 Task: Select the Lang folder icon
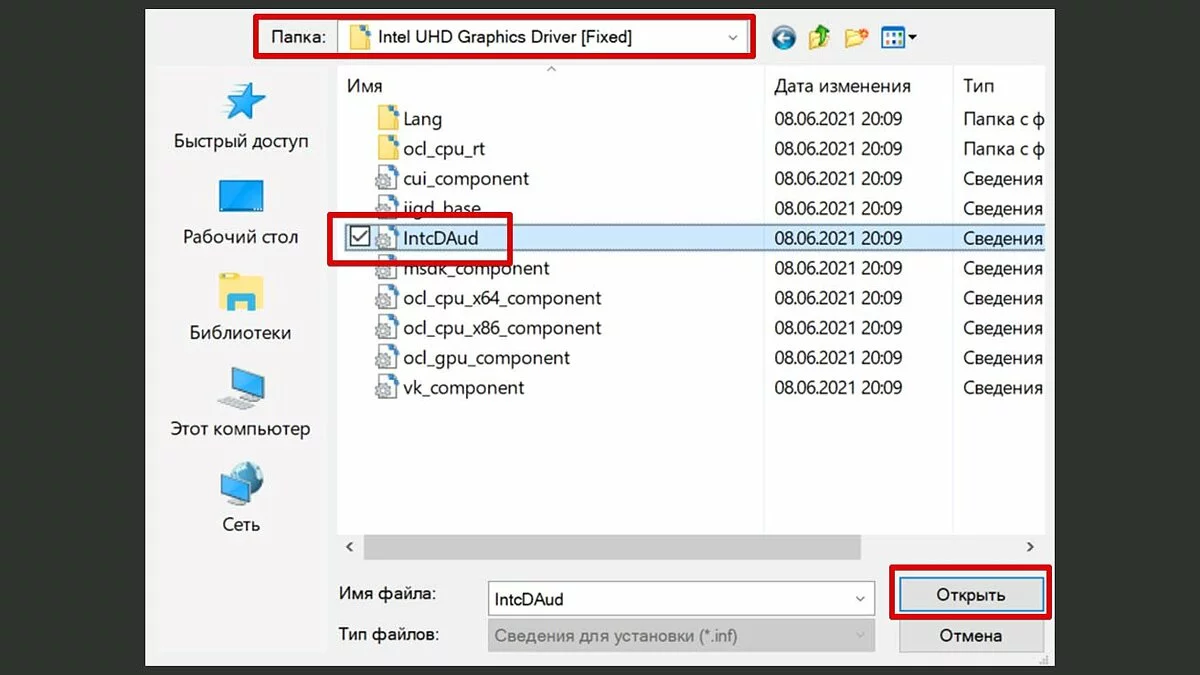point(388,118)
